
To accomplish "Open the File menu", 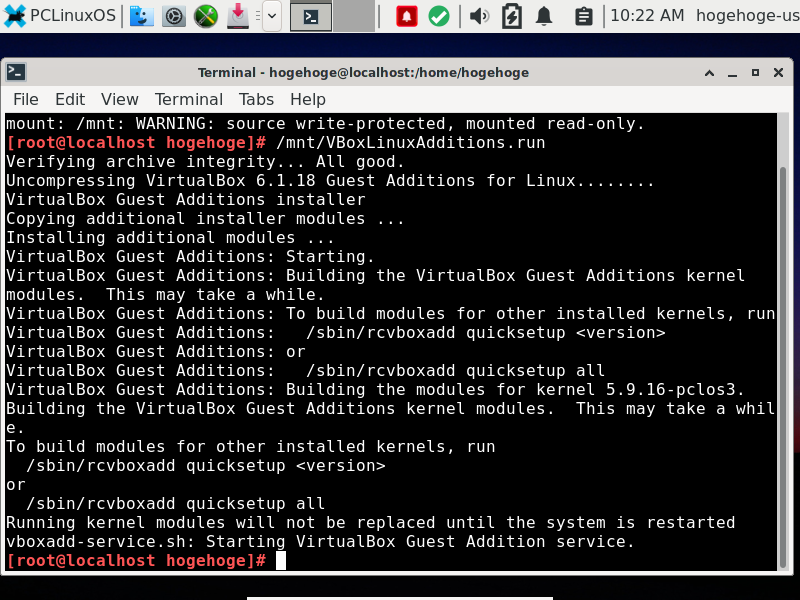I will (x=26, y=99).
